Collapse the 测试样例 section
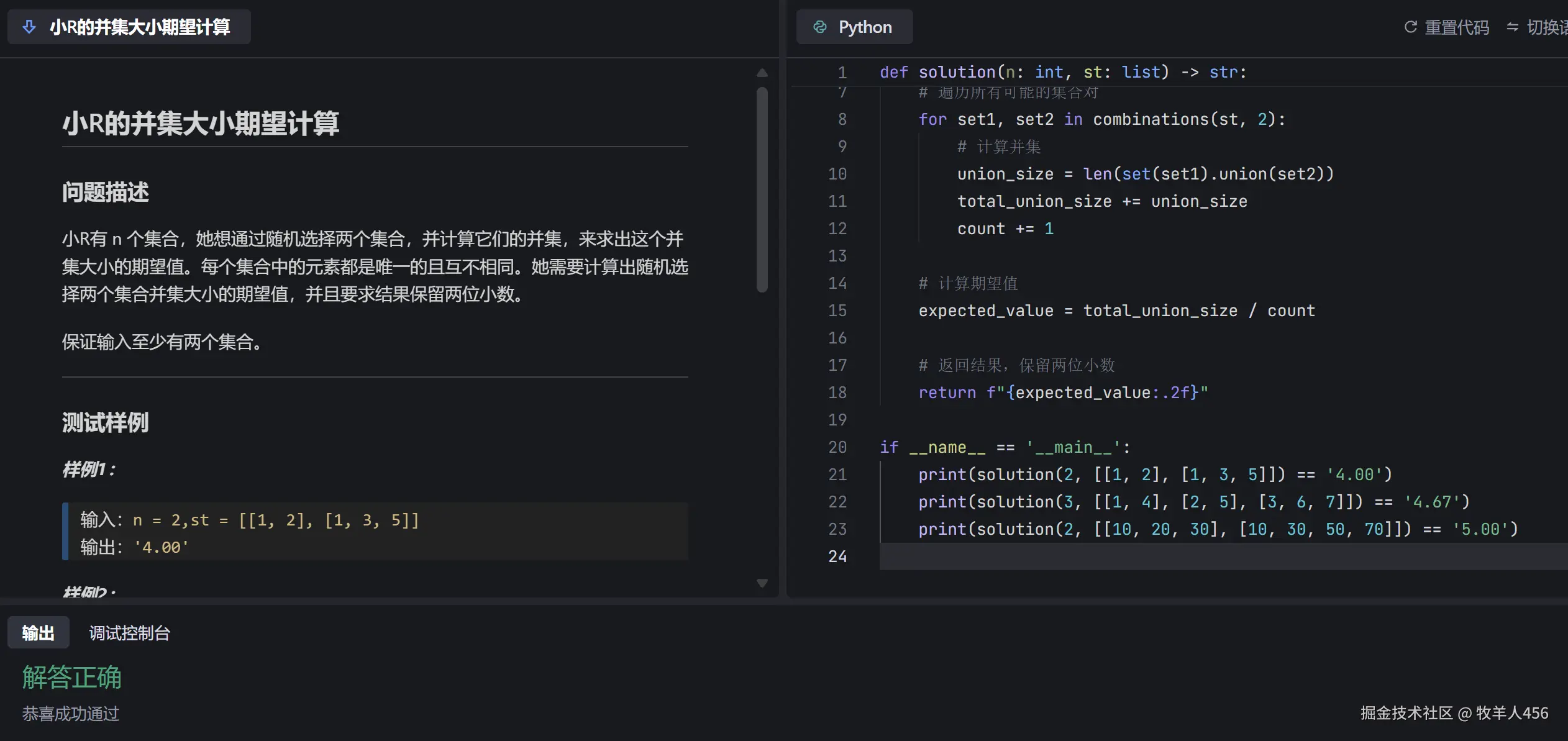1568x741 pixels. click(104, 422)
